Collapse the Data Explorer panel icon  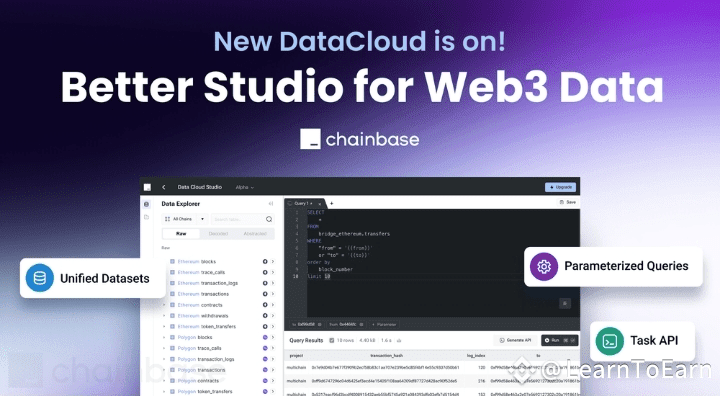coord(270,204)
